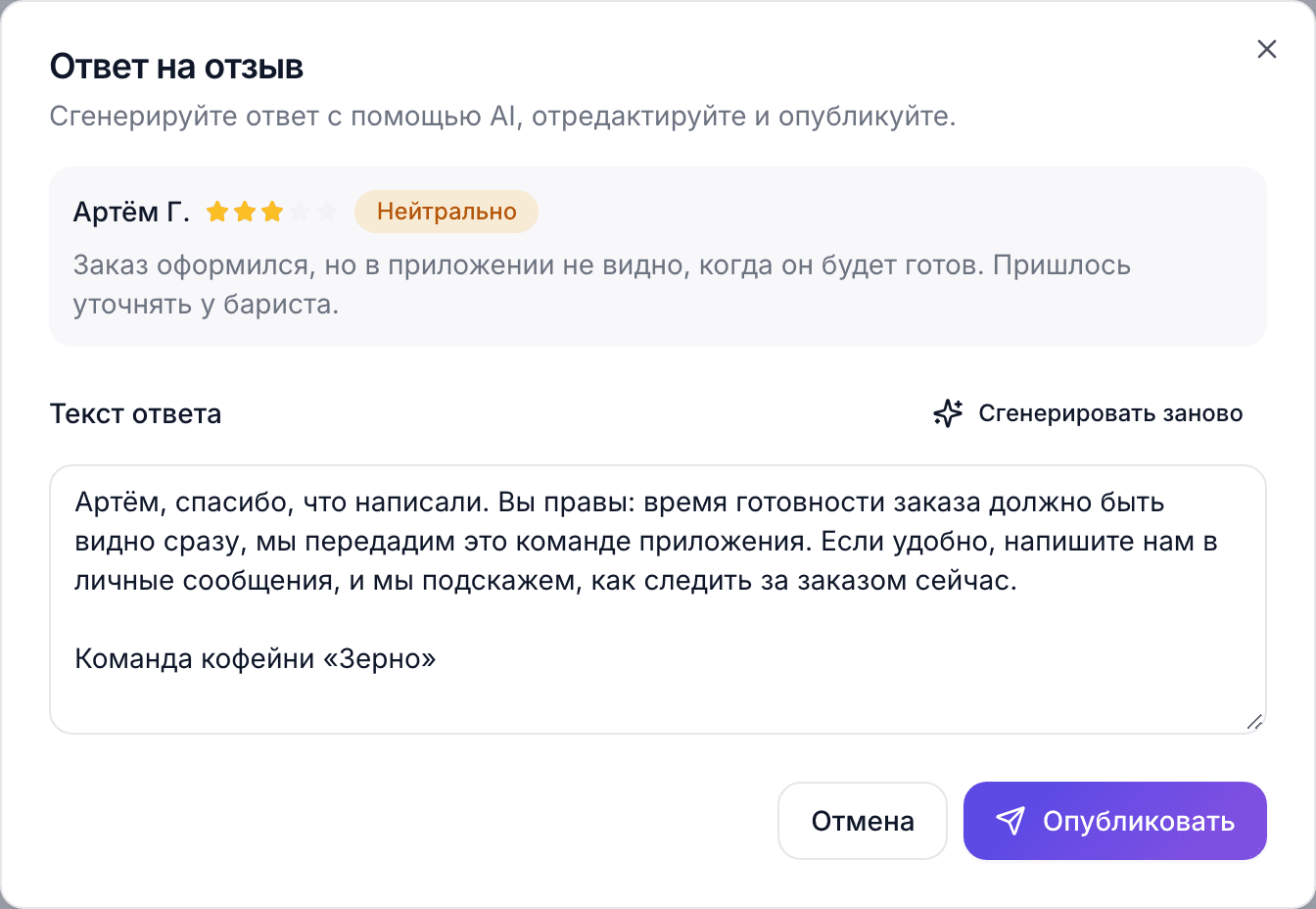The width and height of the screenshot is (1316, 909).
Task: Click Сгенерировать заново to regenerate reply
Action: pos(1088,413)
